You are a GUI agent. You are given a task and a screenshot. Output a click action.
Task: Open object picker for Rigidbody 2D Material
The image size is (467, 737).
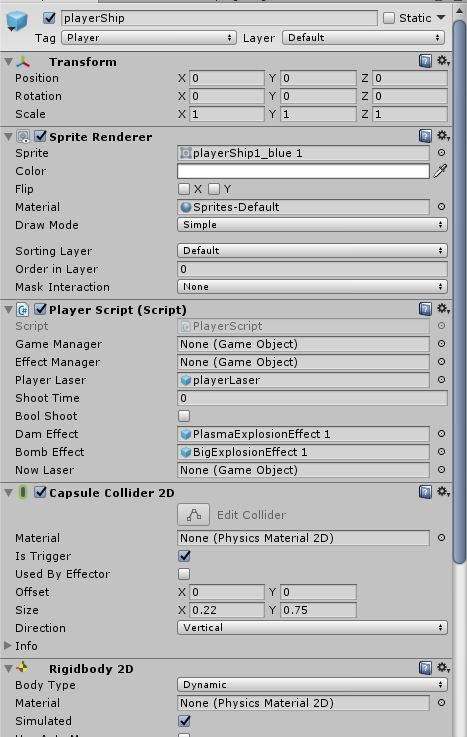(x=441, y=703)
